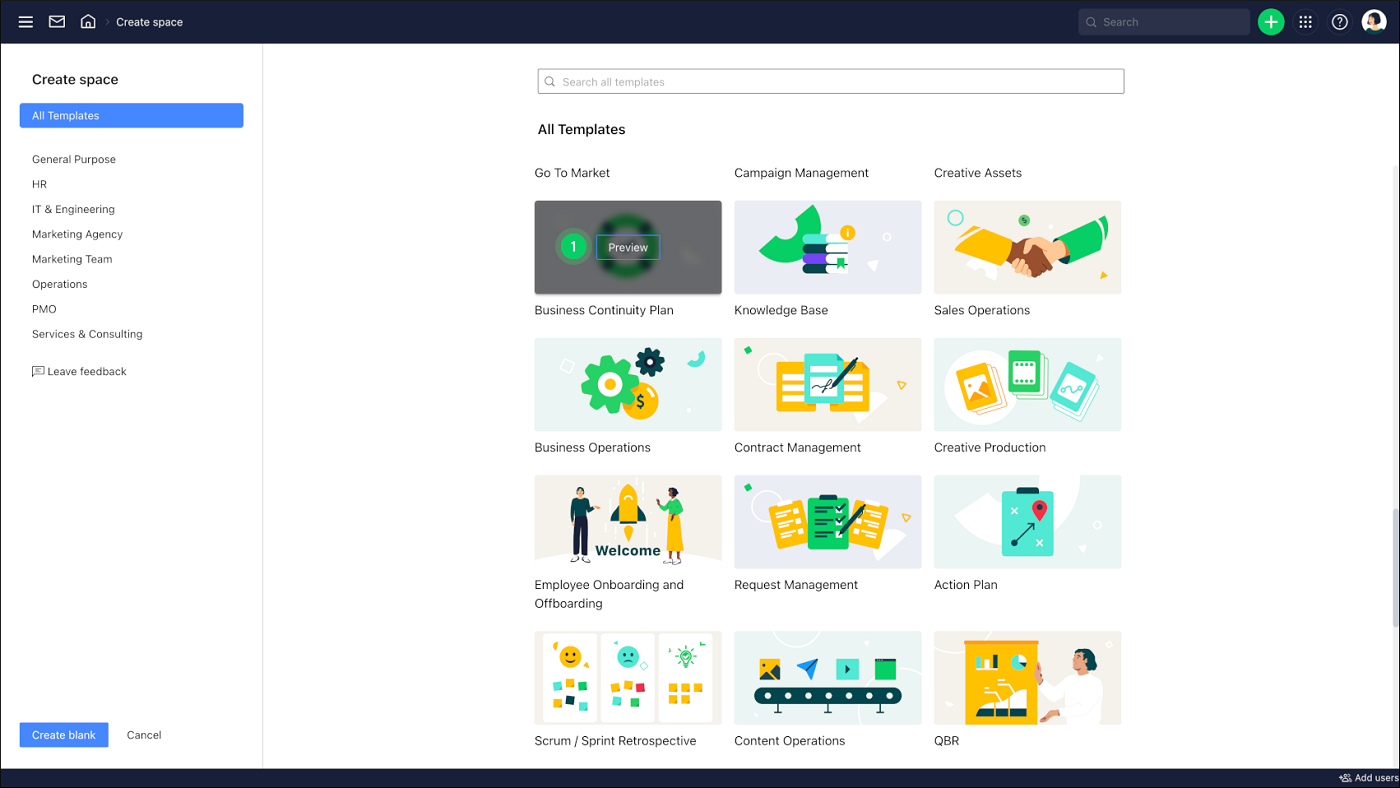1400x788 pixels.
Task: Click the Cancel button
Action: point(144,735)
